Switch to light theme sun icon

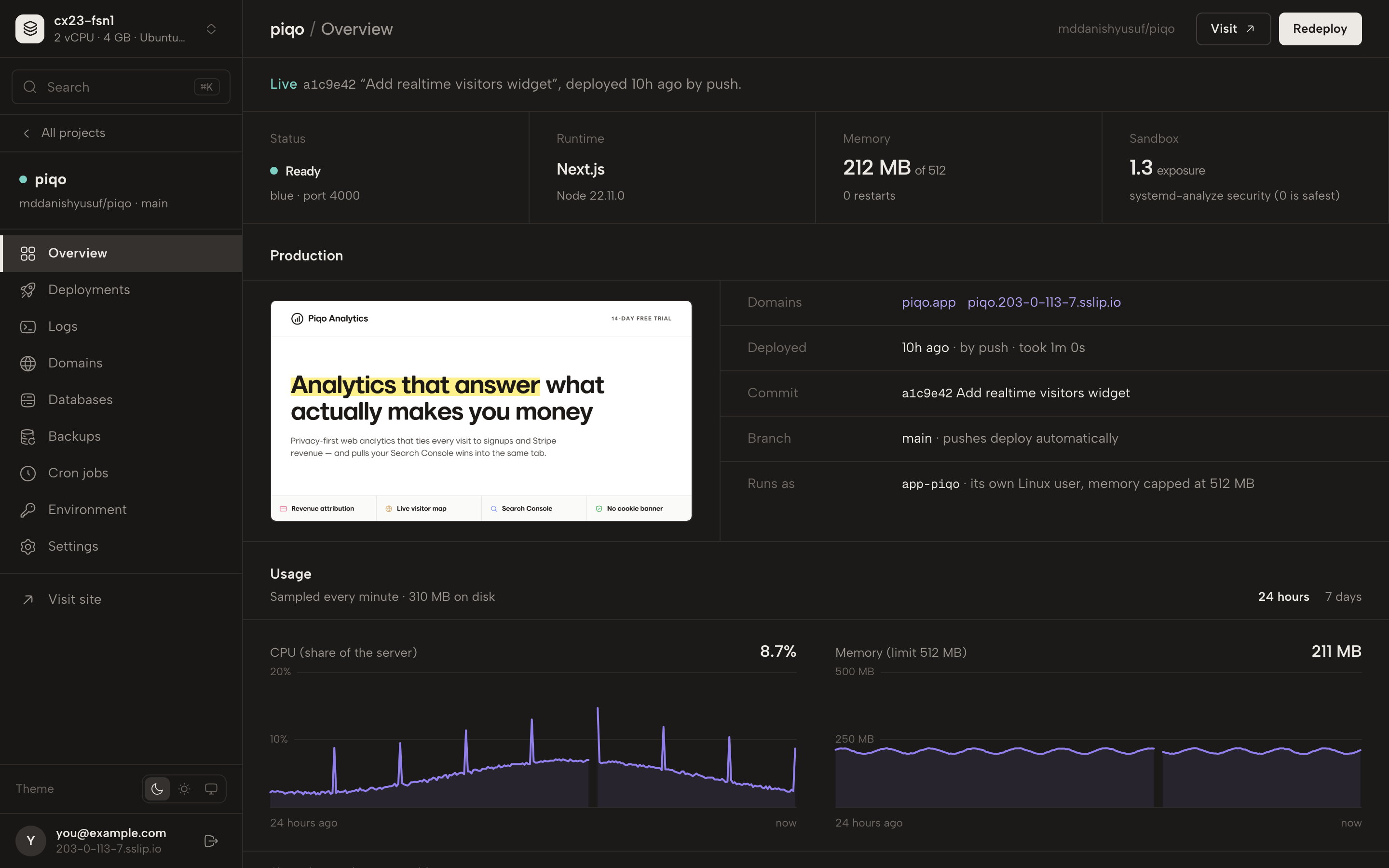pyautogui.click(x=184, y=789)
